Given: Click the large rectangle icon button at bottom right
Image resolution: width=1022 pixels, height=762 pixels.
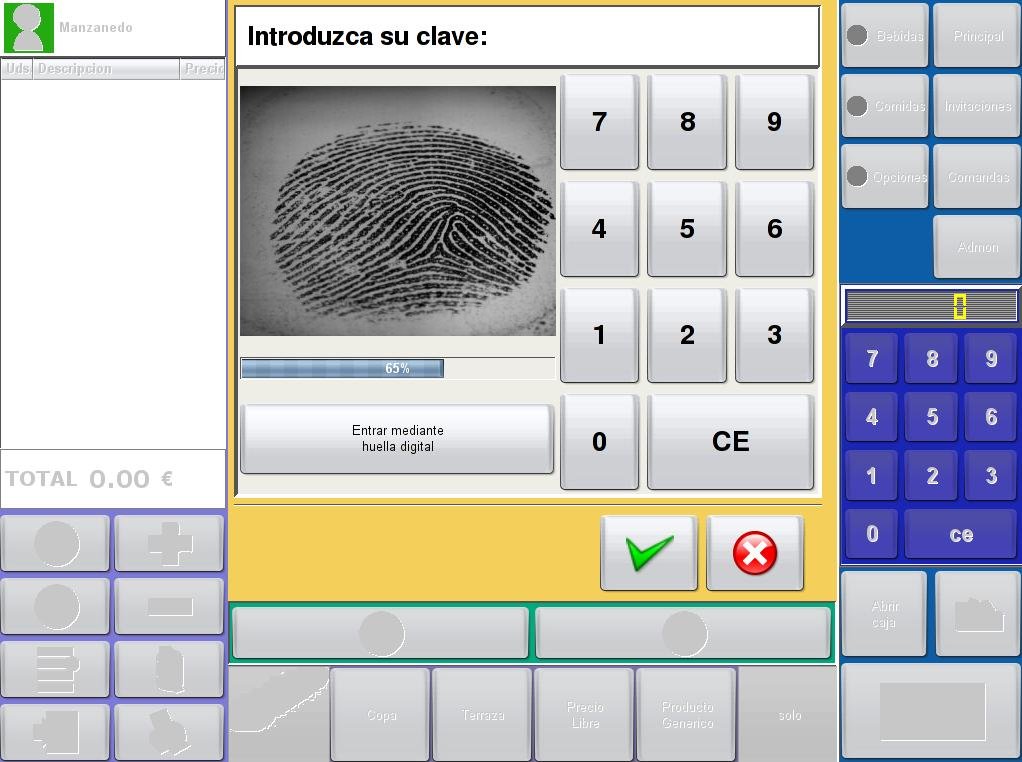Looking at the screenshot, I should point(931,711).
